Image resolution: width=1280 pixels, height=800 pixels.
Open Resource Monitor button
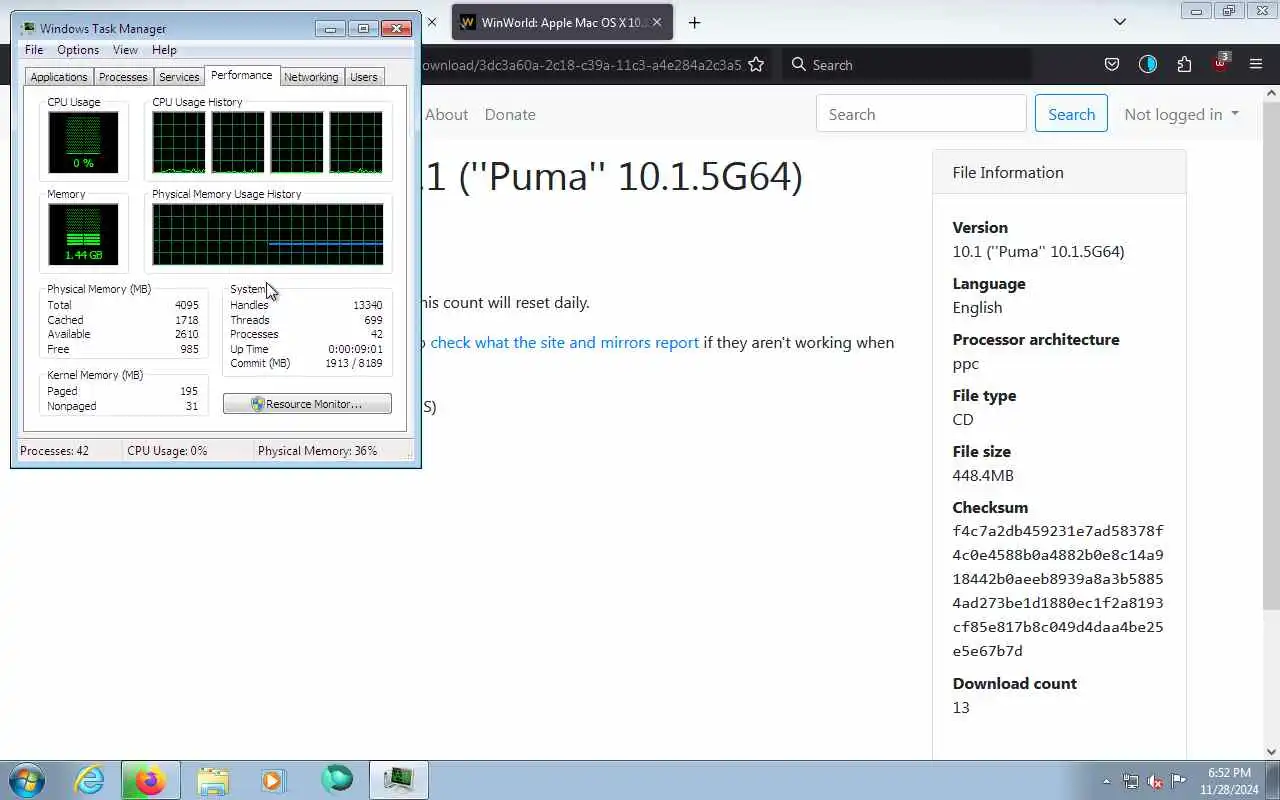click(x=307, y=404)
